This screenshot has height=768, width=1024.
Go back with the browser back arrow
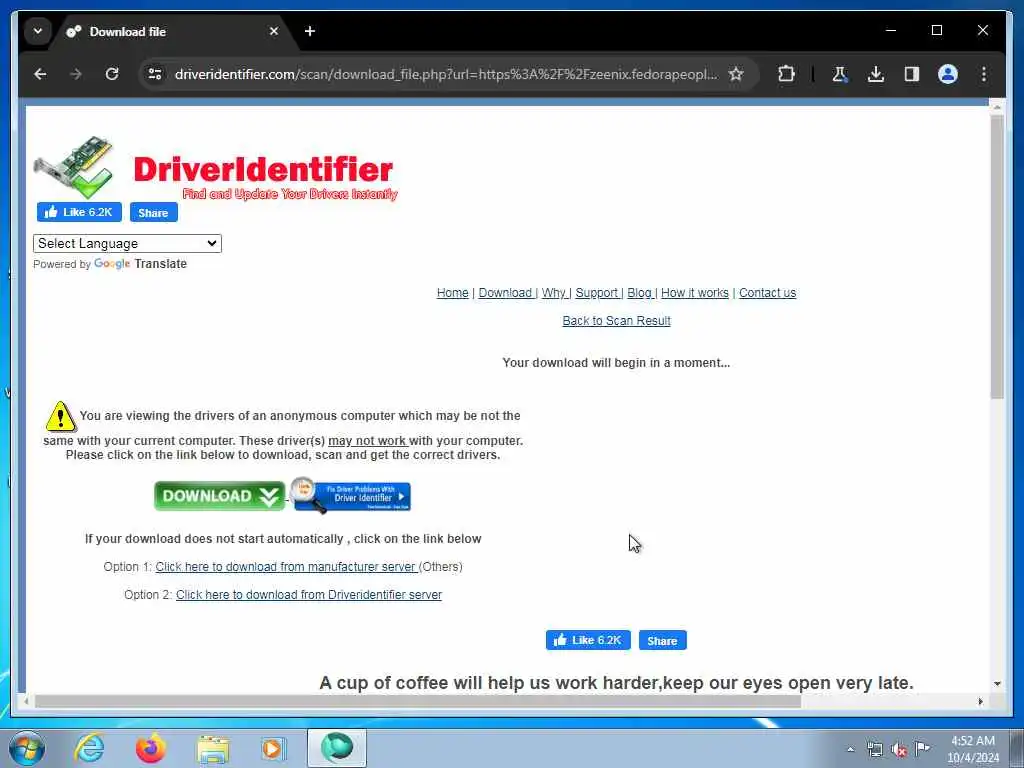(x=40, y=74)
